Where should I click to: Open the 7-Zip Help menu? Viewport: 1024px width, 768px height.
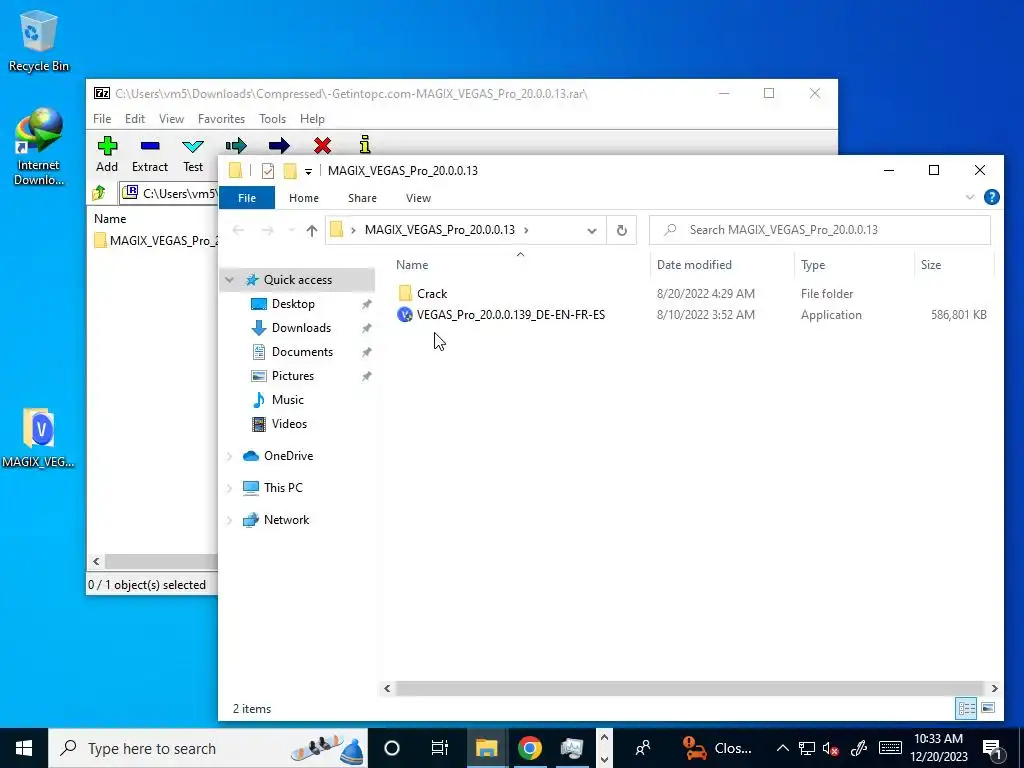tap(312, 119)
